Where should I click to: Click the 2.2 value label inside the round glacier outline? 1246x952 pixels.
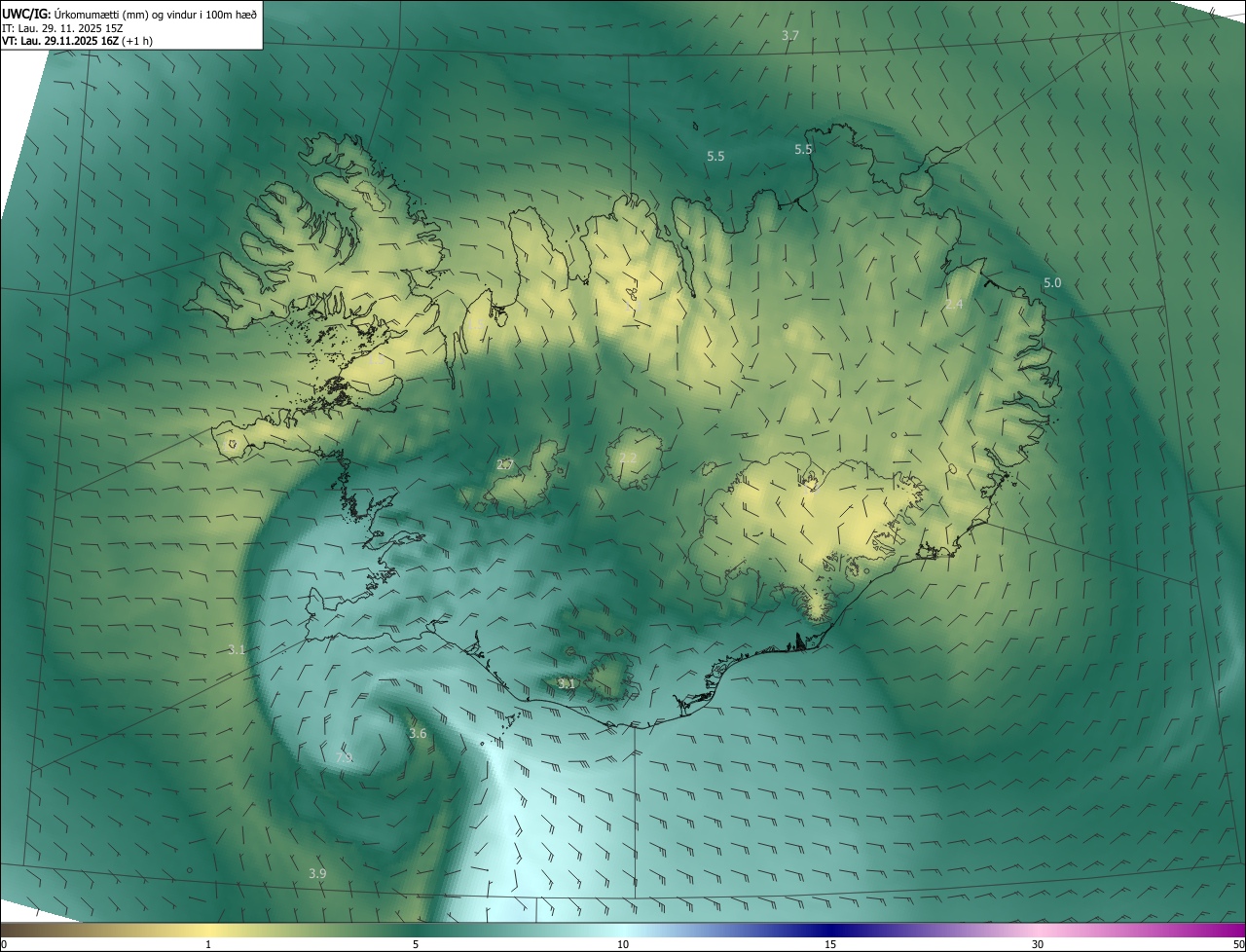[x=628, y=458]
